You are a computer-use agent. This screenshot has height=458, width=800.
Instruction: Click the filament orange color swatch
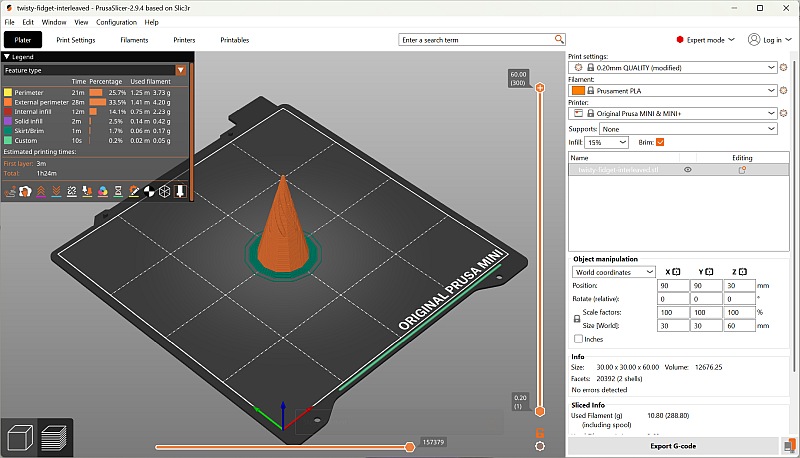pos(578,90)
